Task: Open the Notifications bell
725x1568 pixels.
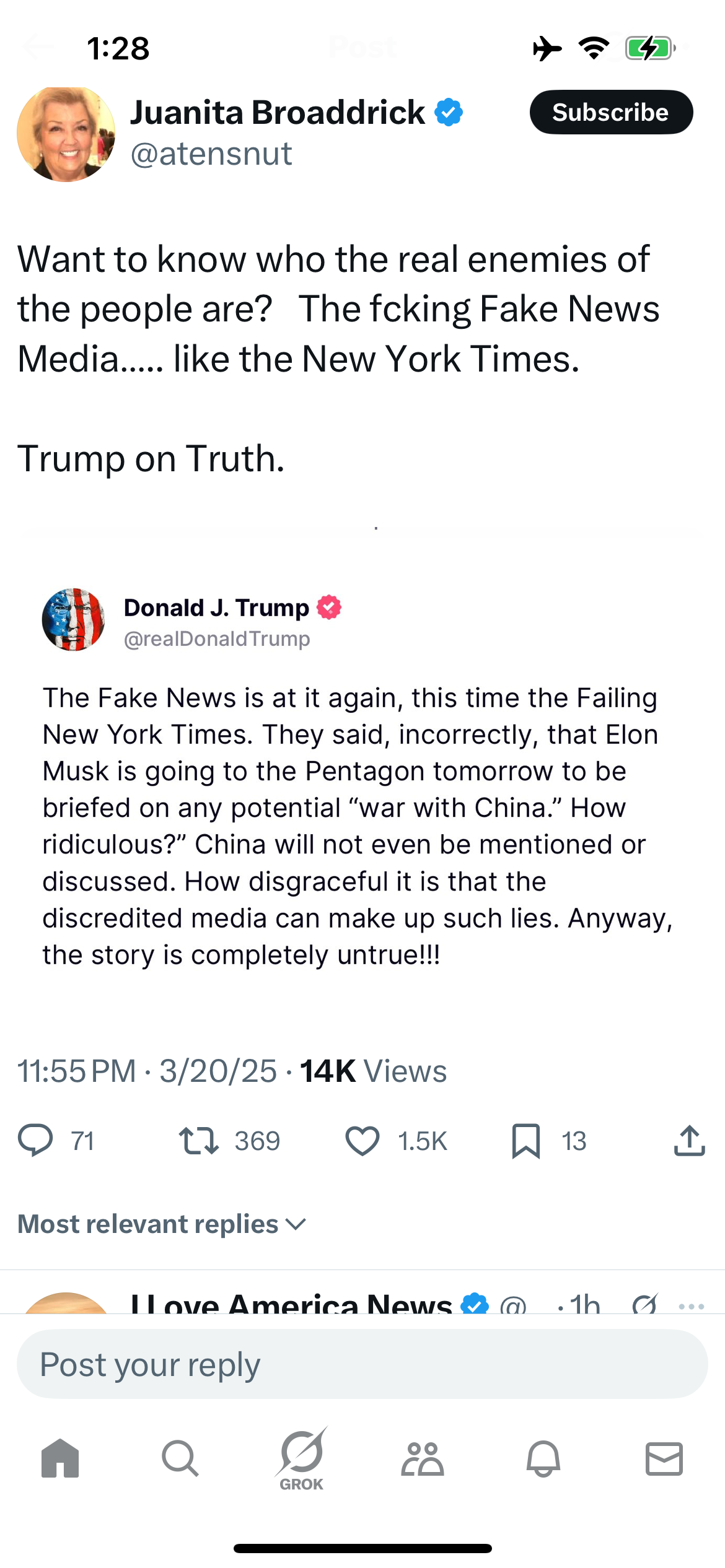Action: (x=543, y=1458)
